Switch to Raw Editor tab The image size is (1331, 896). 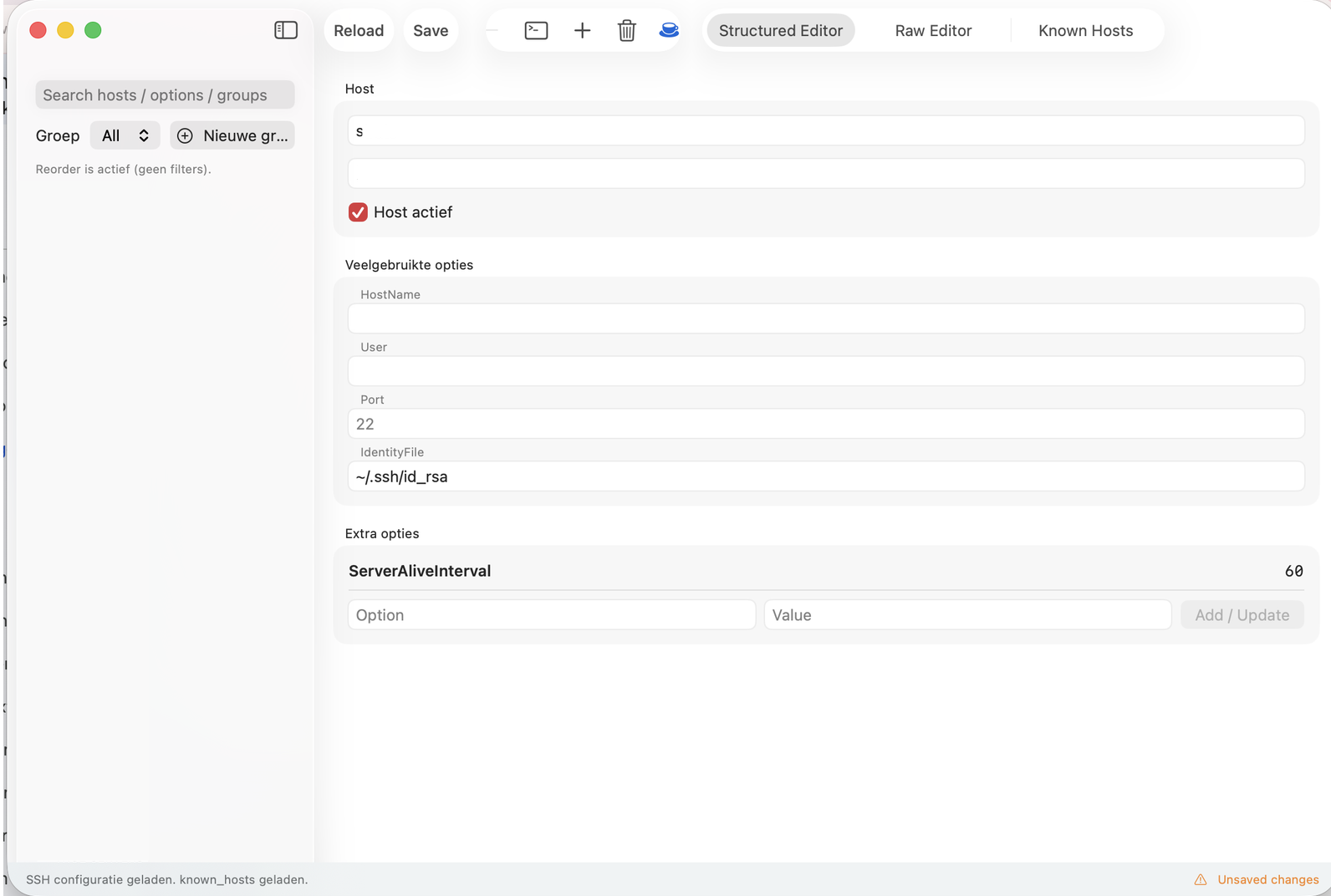pos(933,31)
